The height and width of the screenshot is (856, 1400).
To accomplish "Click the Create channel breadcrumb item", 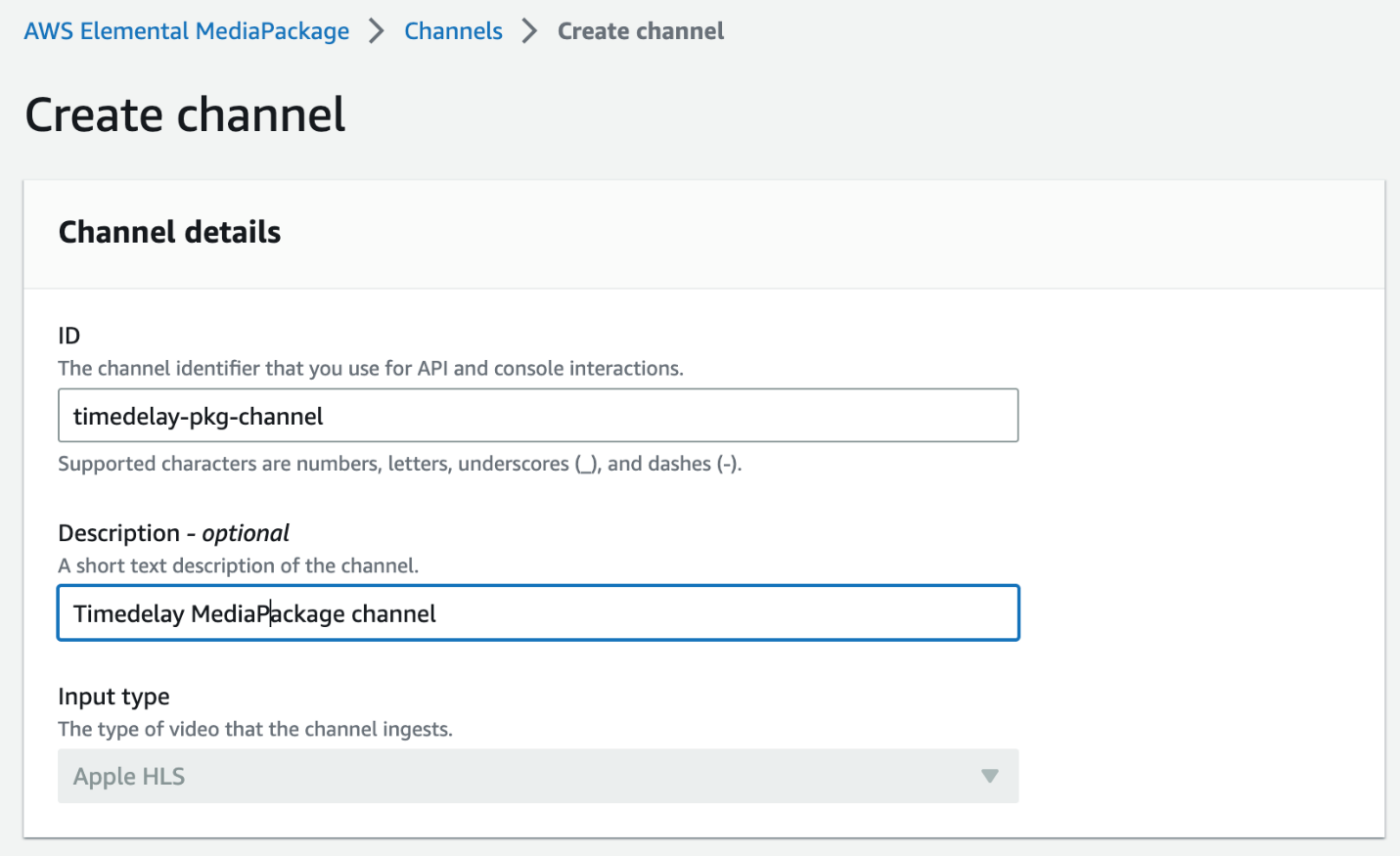I will [x=641, y=30].
